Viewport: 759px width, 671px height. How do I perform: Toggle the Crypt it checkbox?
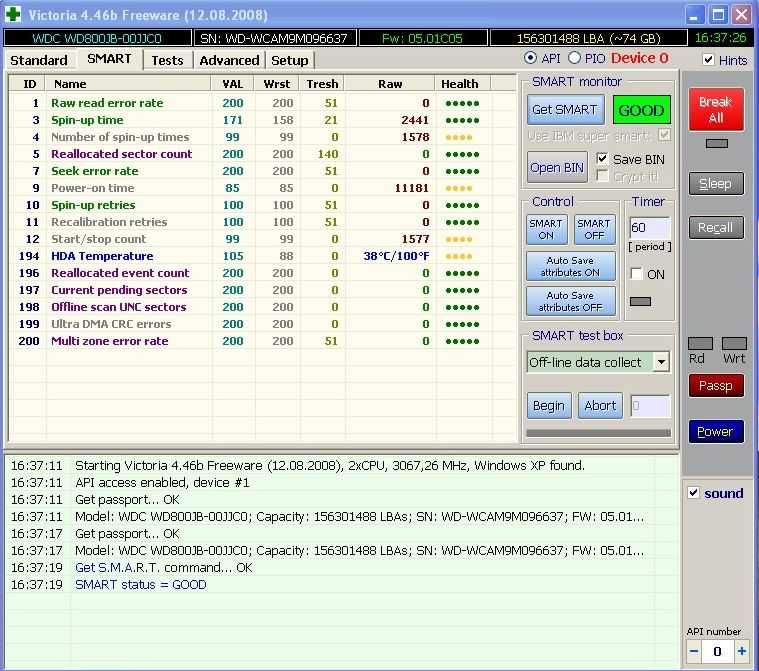pos(602,176)
